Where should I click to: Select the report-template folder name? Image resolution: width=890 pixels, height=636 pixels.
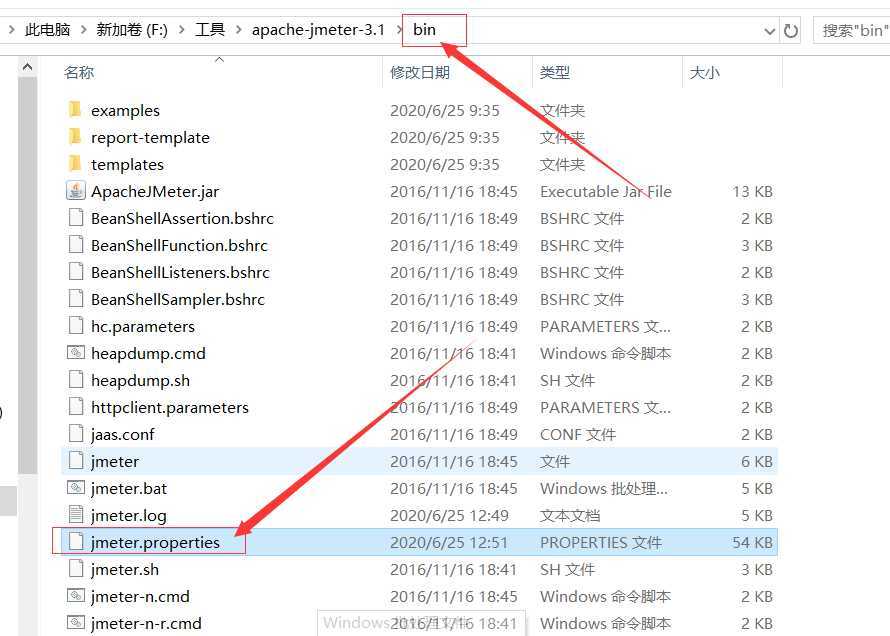(150, 138)
